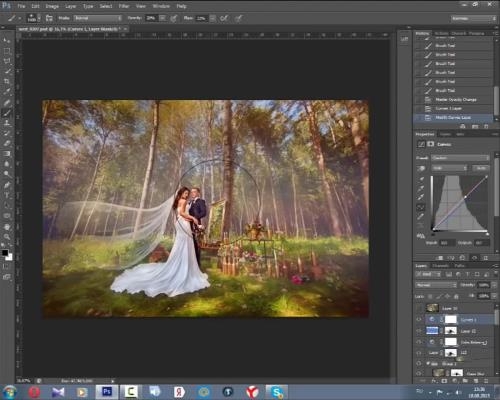The height and width of the screenshot is (400, 500).
Task: Open the workspace switcher dropdown at top right
Action: 474,19
